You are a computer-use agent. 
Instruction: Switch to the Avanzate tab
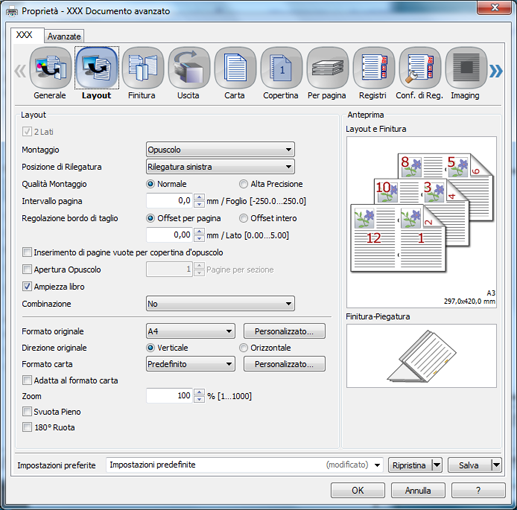[64, 36]
